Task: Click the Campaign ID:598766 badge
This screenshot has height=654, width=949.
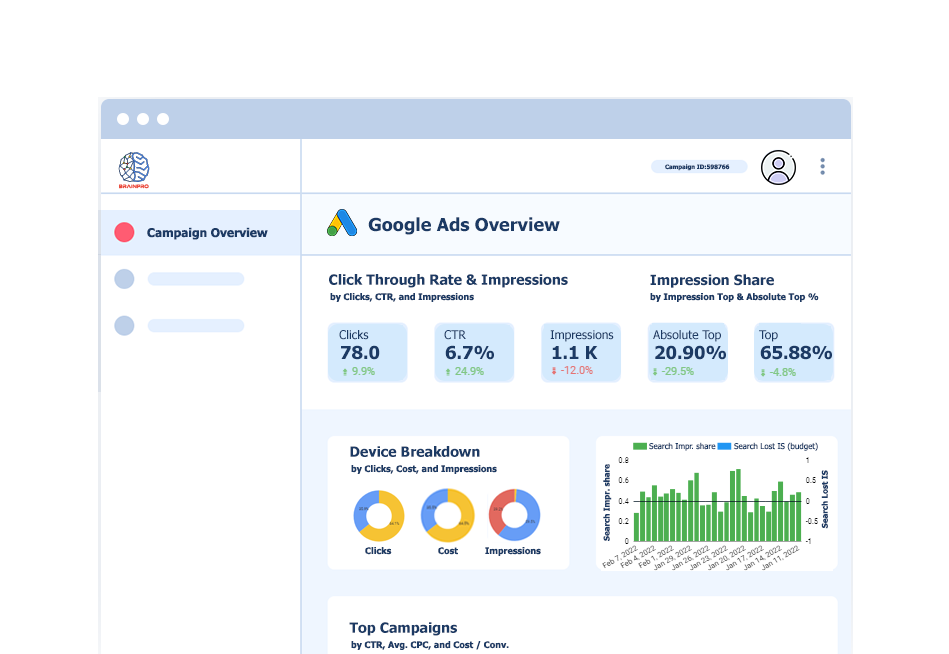Action: click(698, 167)
